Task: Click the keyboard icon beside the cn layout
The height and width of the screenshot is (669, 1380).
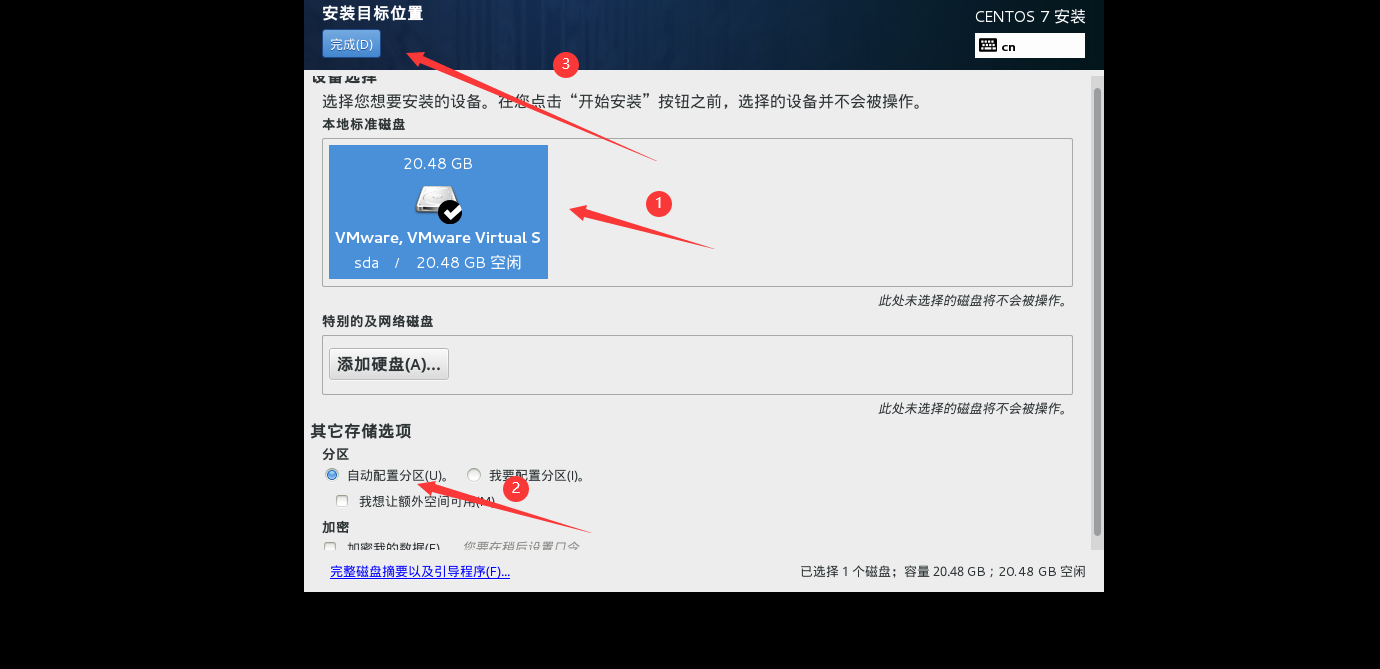Action: [x=987, y=45]
